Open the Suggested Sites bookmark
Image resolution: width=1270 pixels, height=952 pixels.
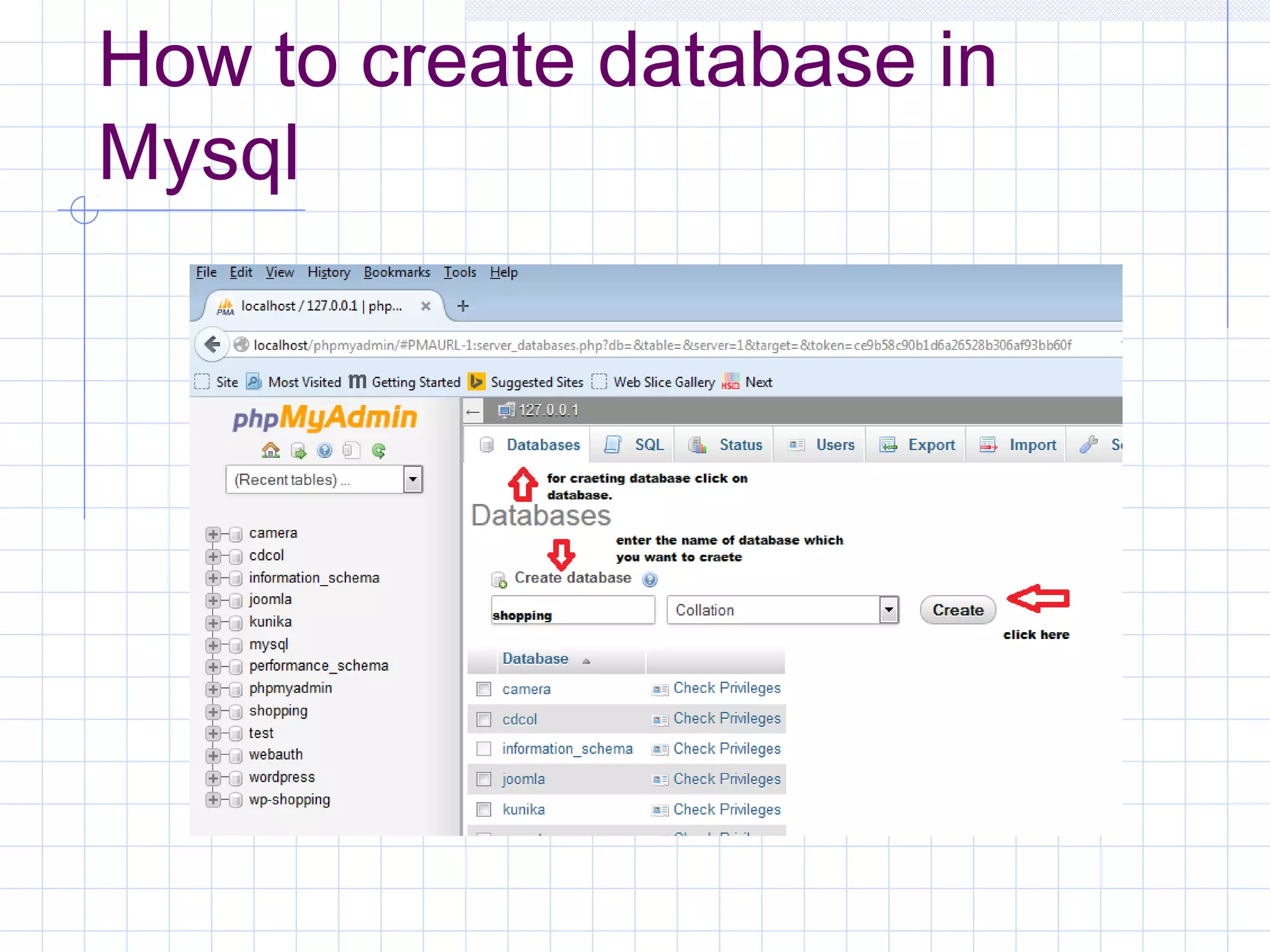526,382
